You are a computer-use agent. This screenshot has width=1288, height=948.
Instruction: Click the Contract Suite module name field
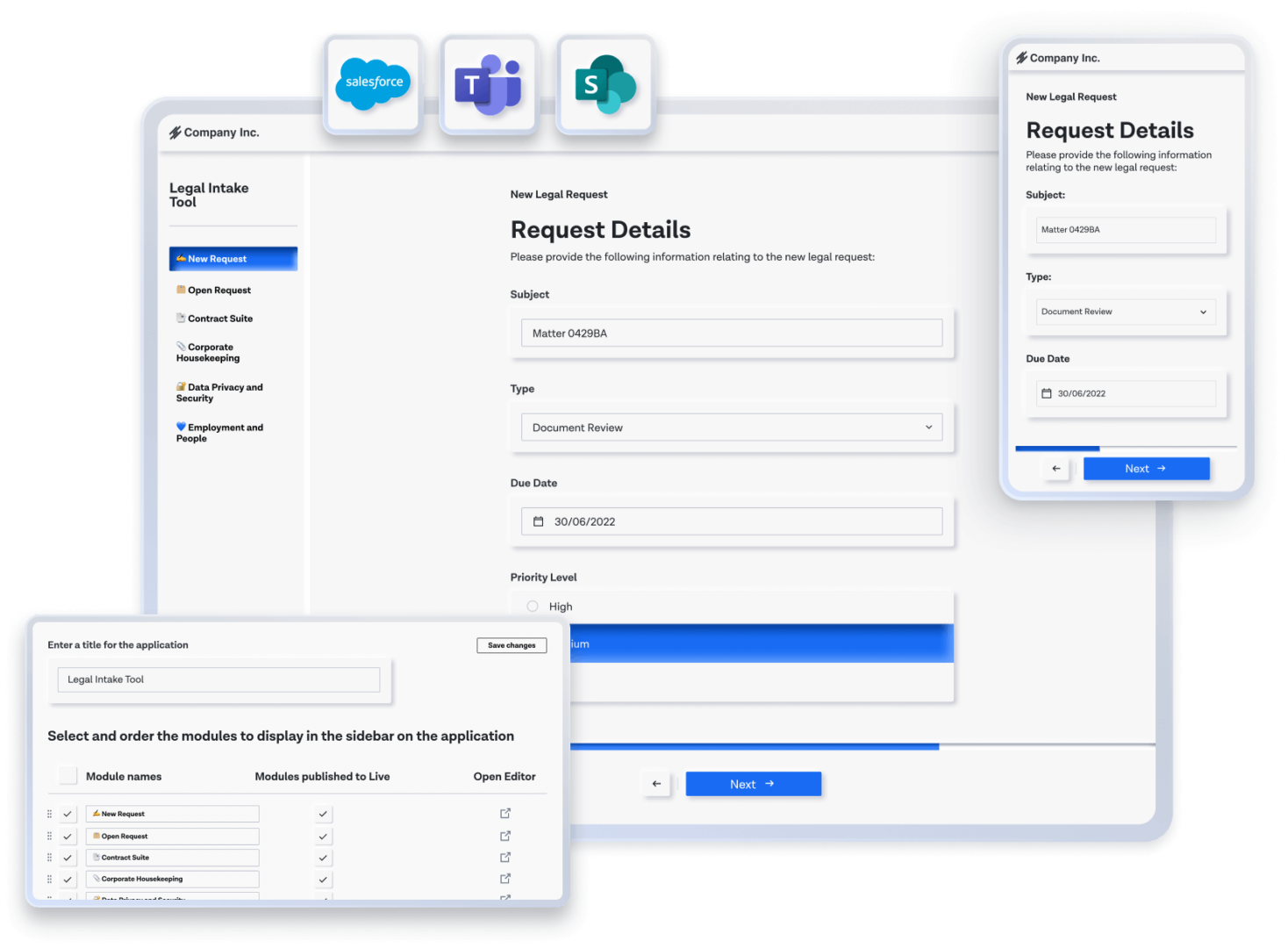point(172,858)
